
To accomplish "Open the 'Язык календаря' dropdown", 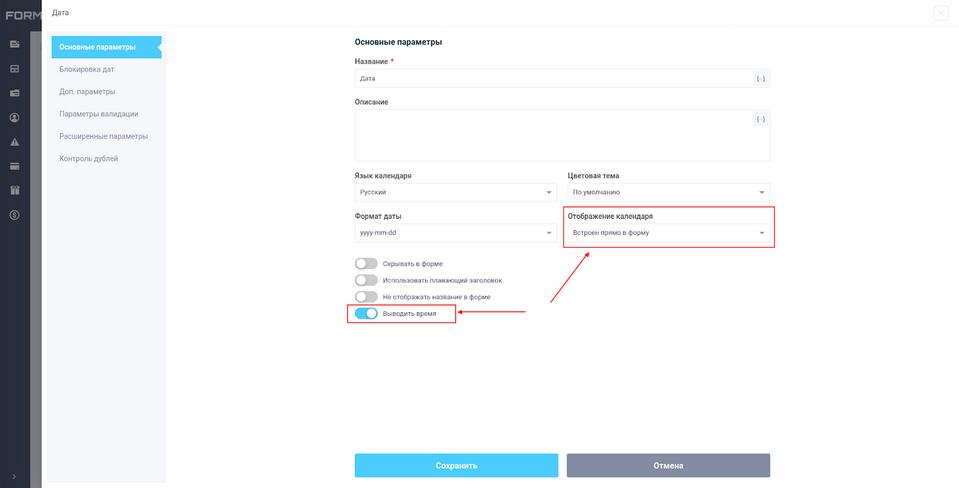I will (x=456, y=192).
